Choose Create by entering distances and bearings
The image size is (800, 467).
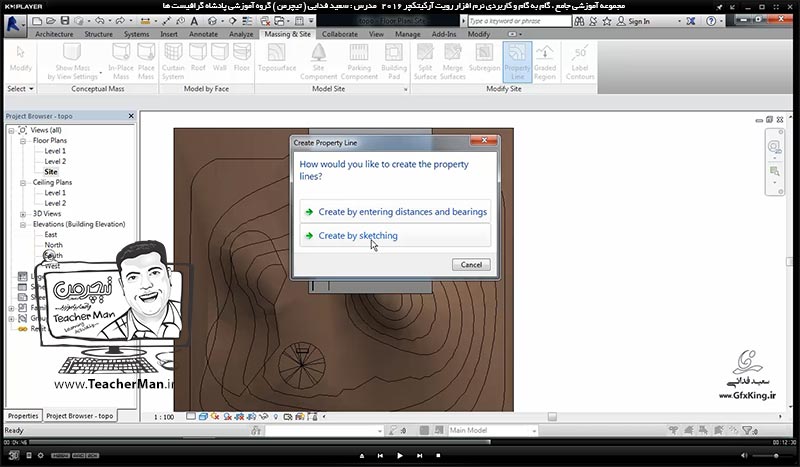(395, 211)
